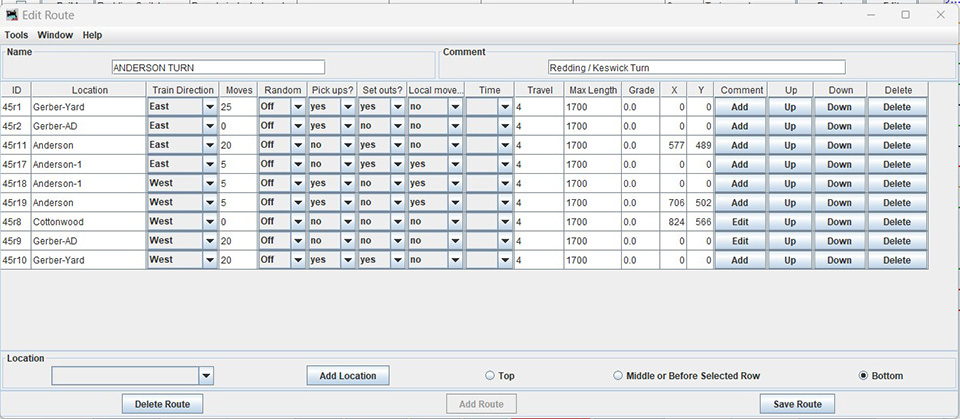Select the Top radio button
The width and height of the screenshot is (960, 419).
tap(490, 376)
